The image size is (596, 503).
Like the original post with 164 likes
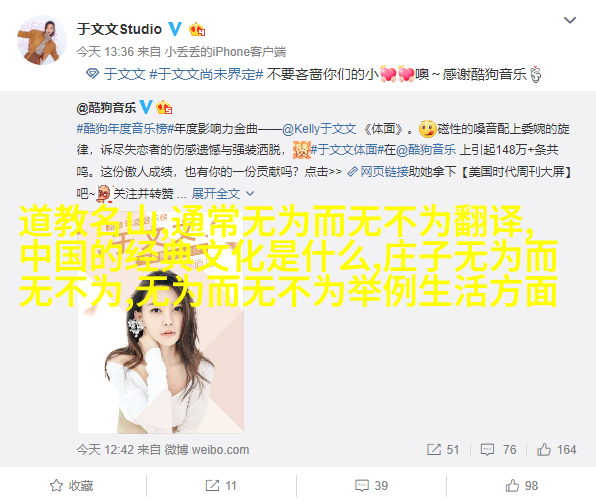tap(556, 450)
